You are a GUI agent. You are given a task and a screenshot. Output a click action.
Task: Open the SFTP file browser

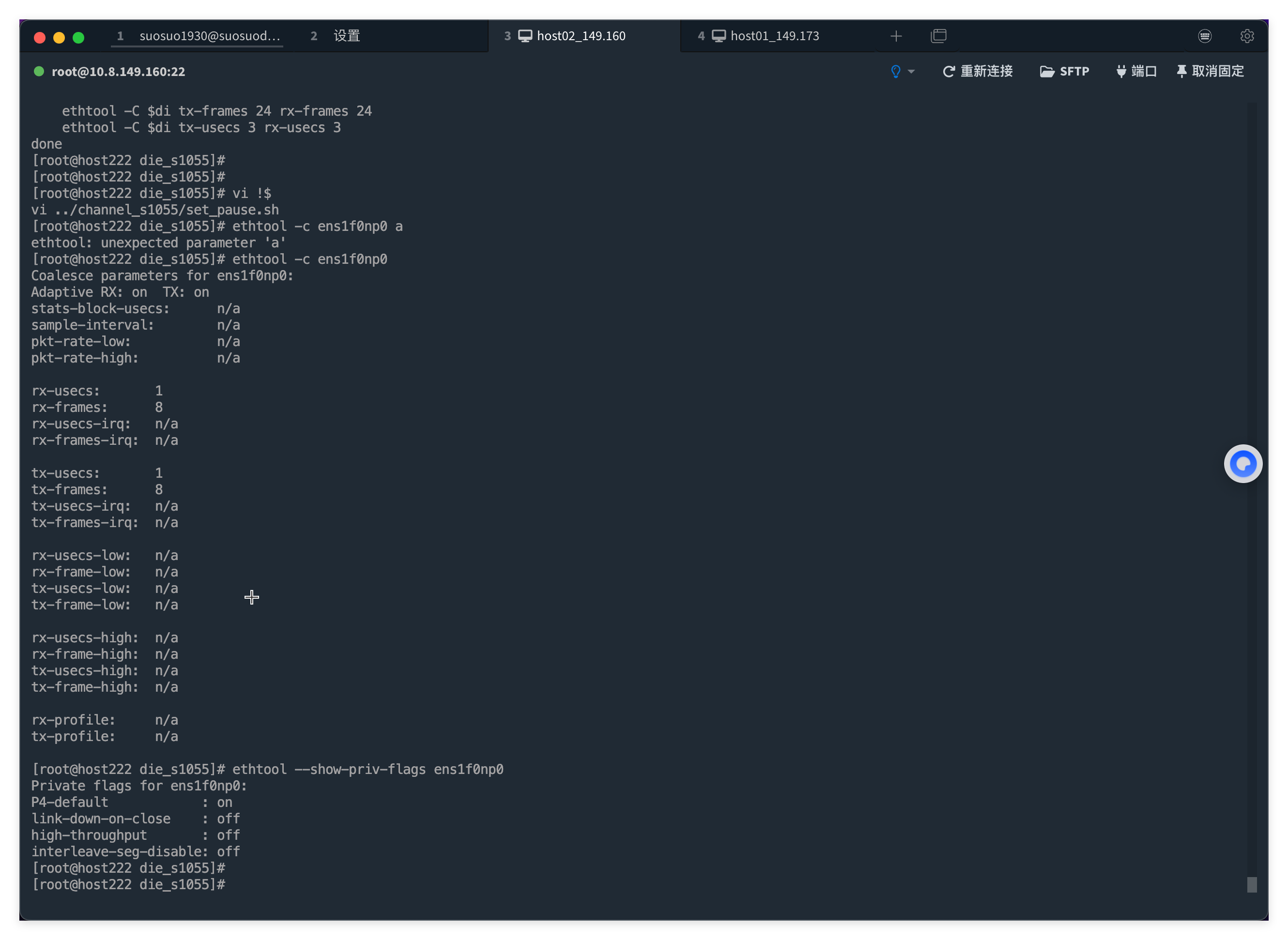click(1064, 72)
